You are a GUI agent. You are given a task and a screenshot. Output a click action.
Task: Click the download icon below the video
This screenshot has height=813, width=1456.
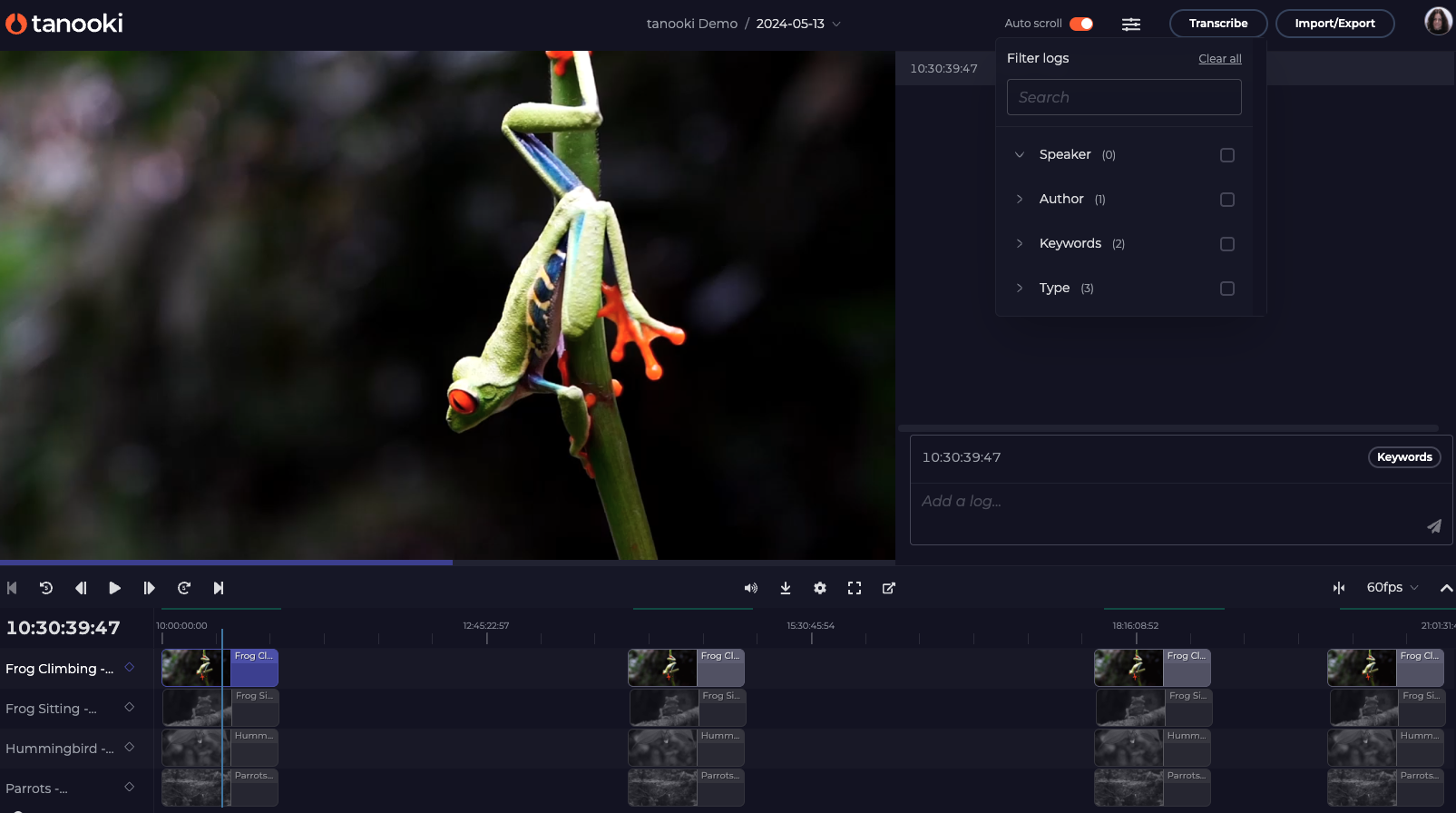coord(786,588)
